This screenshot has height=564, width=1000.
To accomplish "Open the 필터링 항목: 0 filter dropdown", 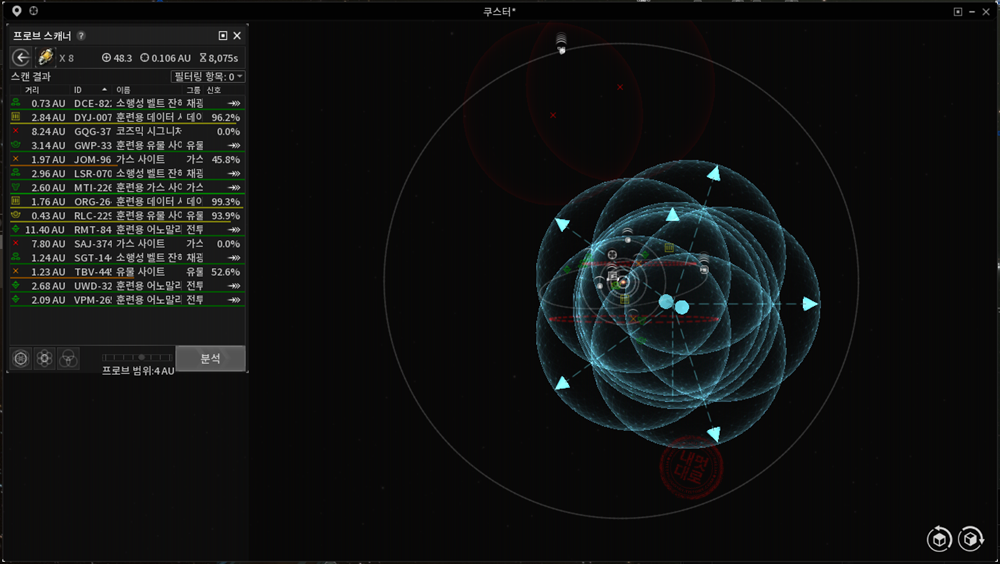I will tap(208, 77).
